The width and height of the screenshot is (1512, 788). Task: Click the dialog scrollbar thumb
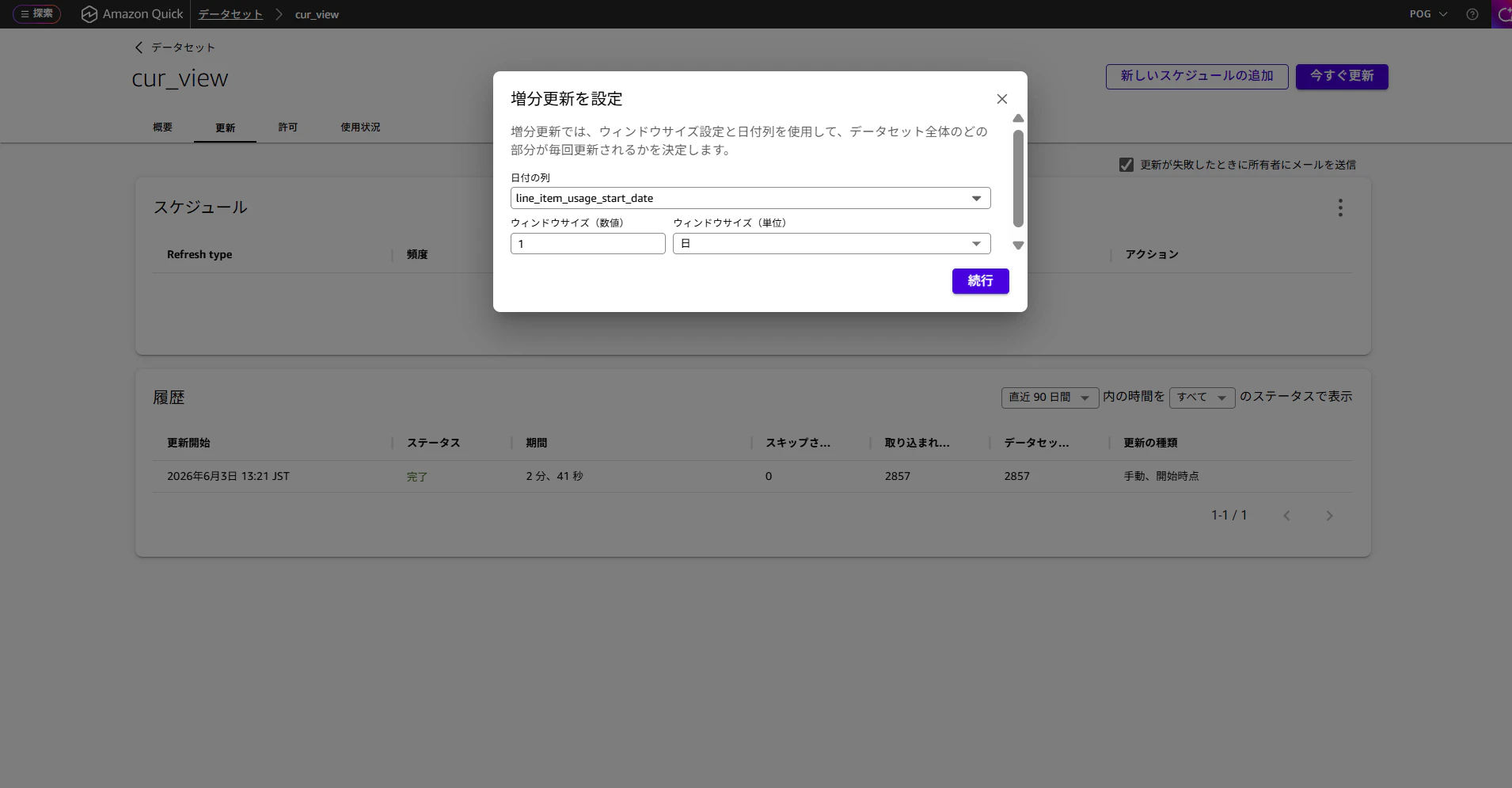pyautogui.click(x=1019, y=178)
